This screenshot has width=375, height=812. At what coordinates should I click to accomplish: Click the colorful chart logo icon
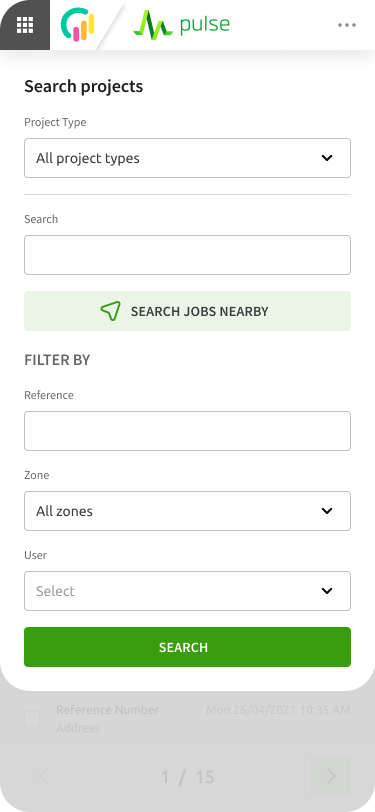click(x=78, y=24)
